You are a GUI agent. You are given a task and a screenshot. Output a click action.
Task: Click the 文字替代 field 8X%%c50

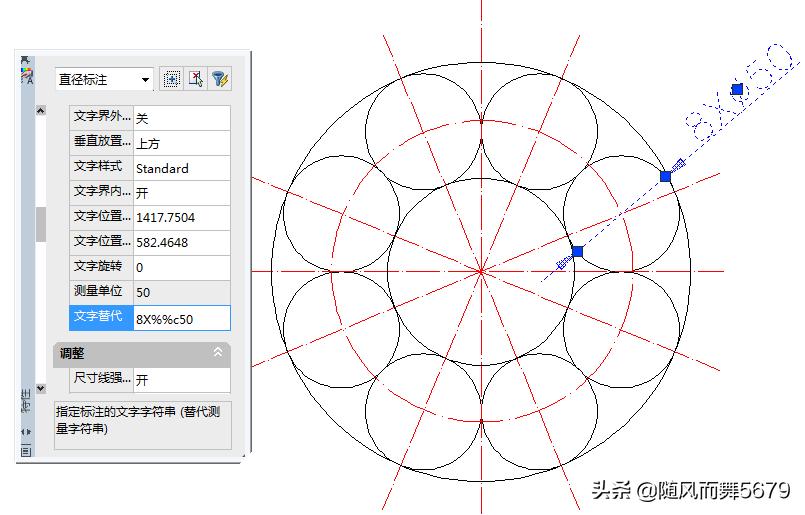[x=182, y=318]
